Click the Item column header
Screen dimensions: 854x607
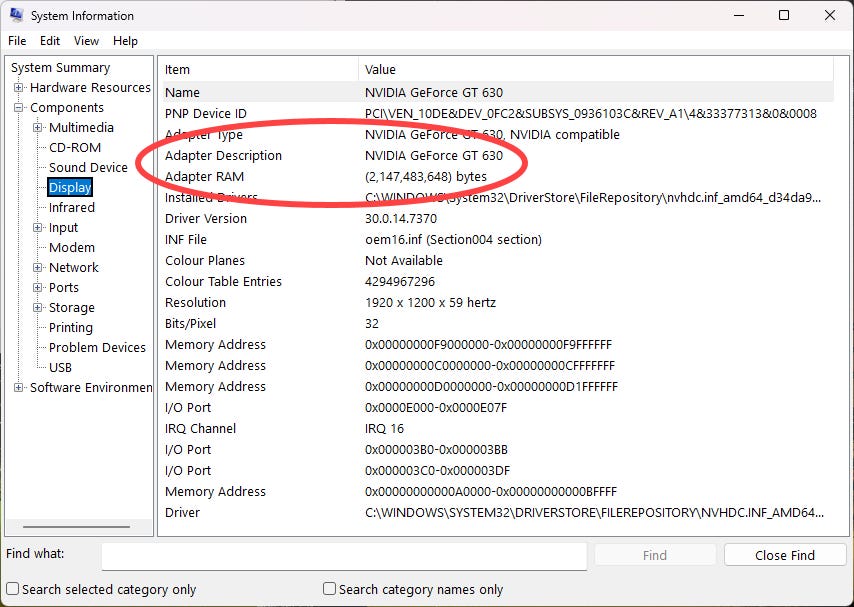point(260,69)
